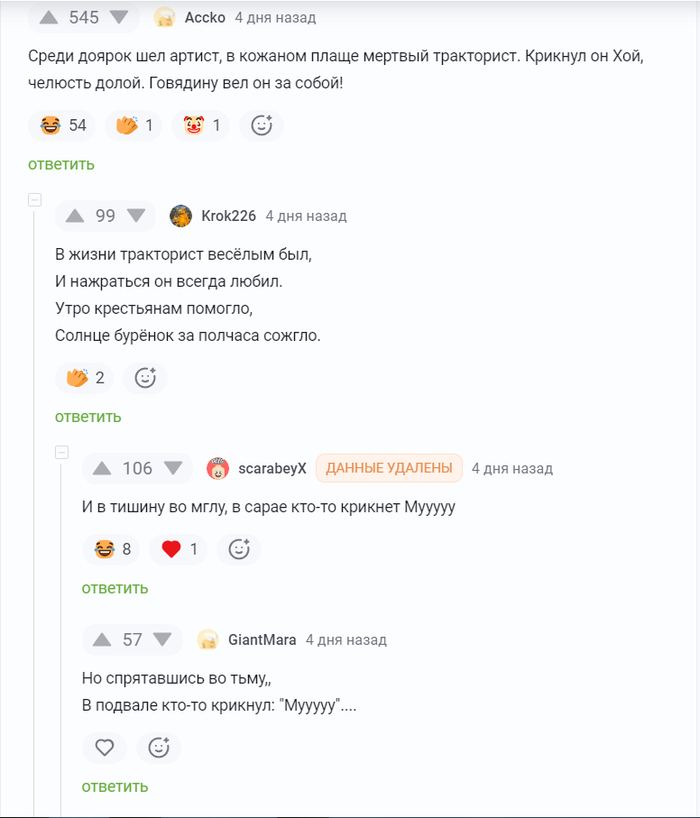This screenshot has height=818, width=700.
Task: Open GiantMara's user profile name
Action: 262,640
